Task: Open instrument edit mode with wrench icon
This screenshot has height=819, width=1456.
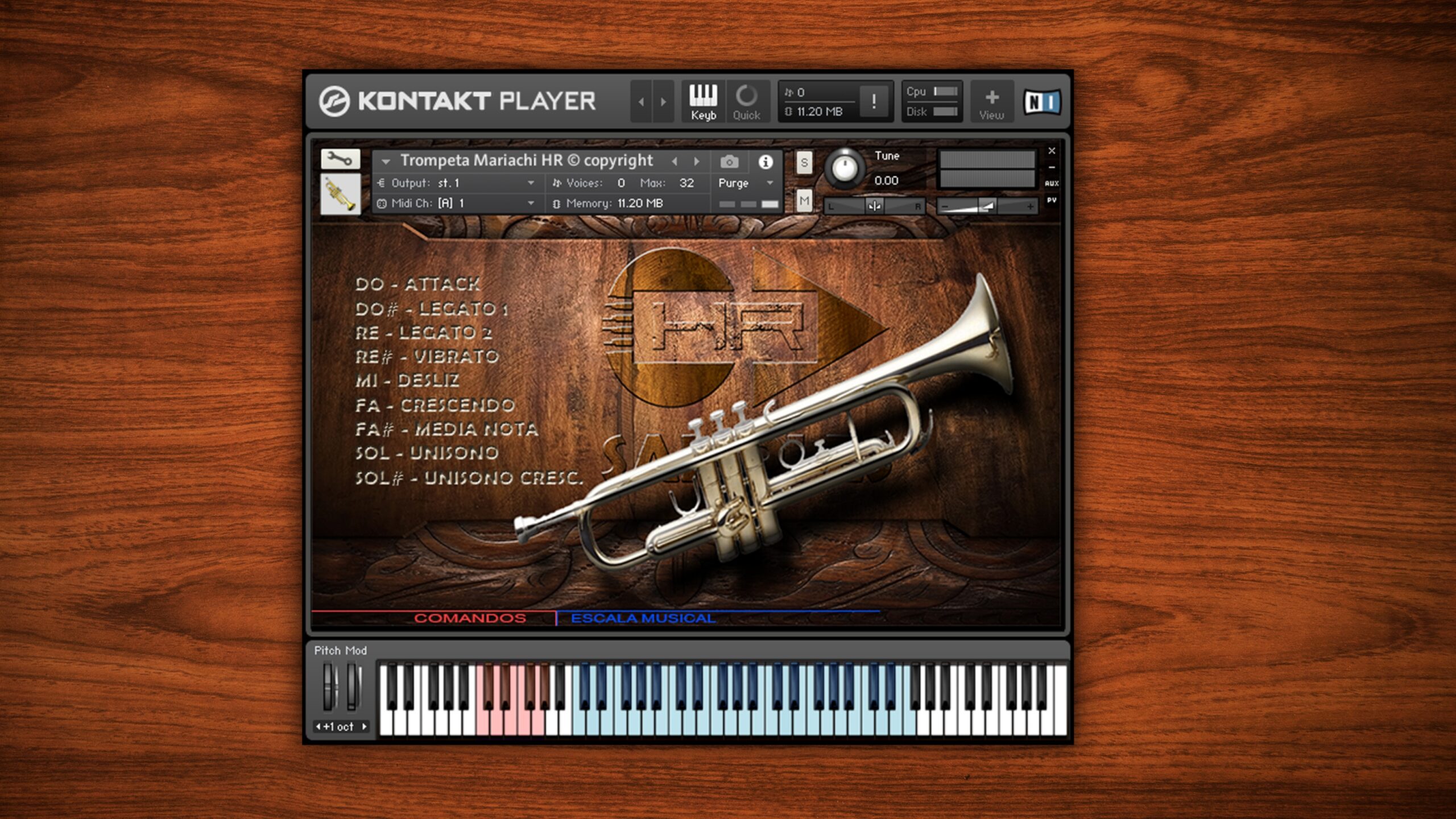Action: click(x=340, y=159)
